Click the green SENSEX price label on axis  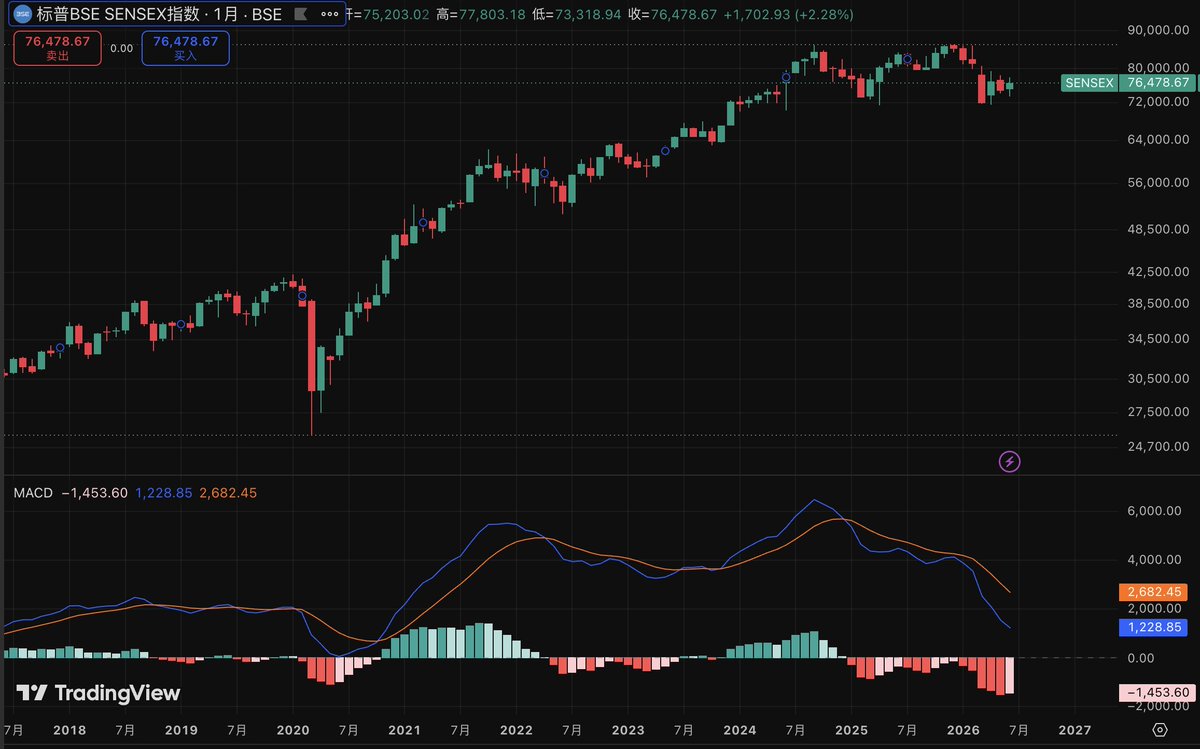[1089, 83]
